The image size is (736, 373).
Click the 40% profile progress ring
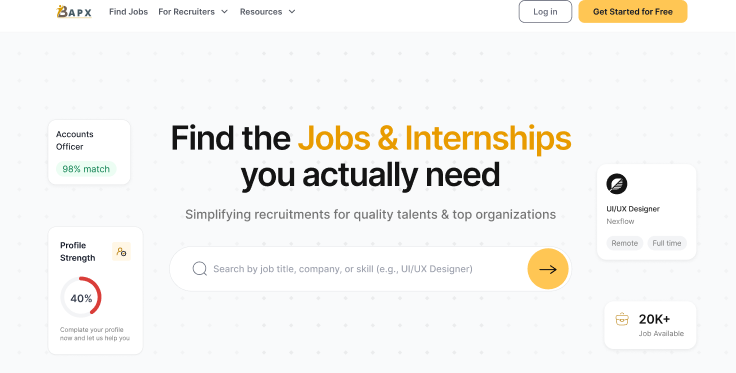coord(81,297)
